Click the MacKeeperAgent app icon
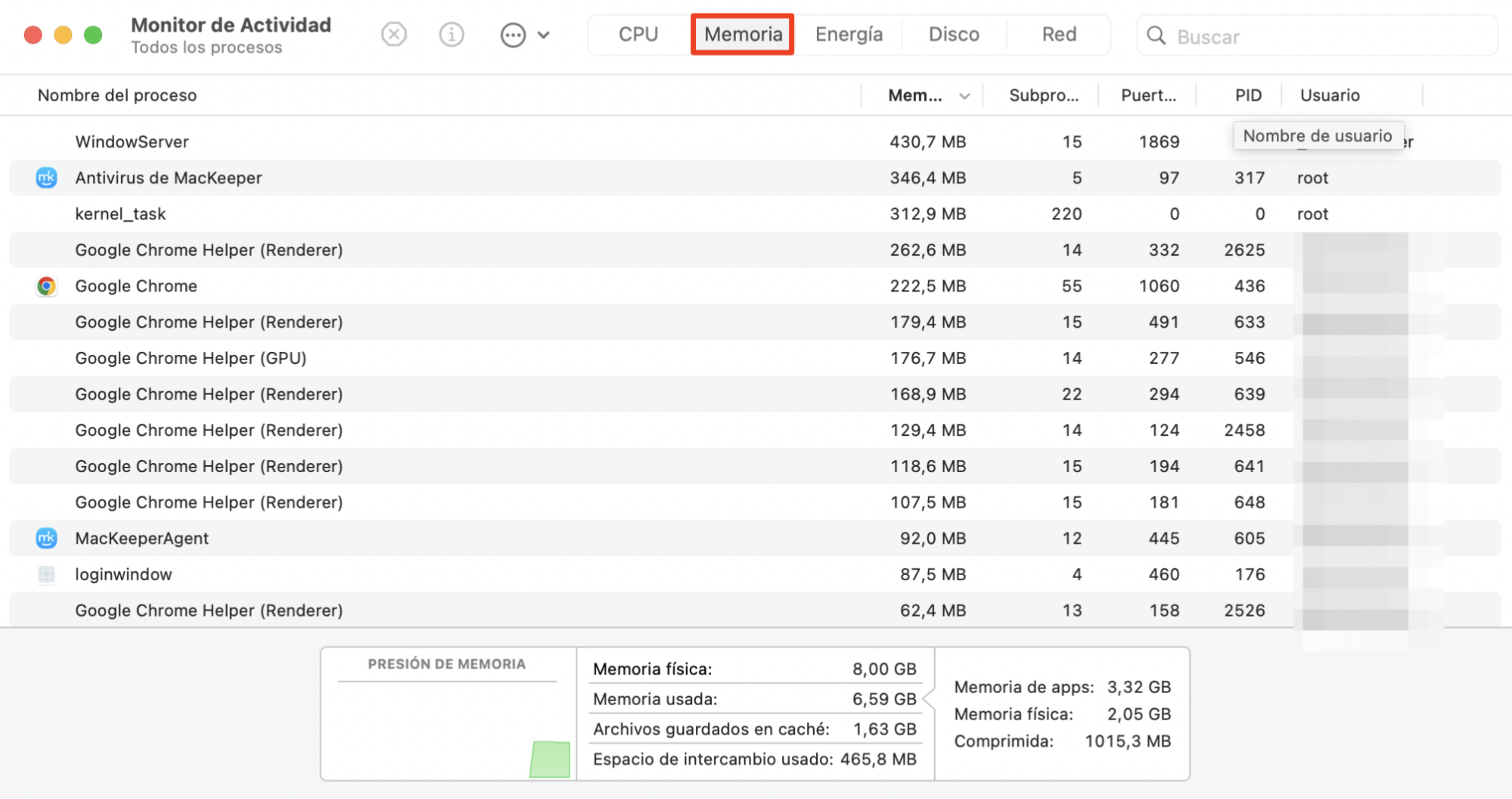This screenshot has height=799, width=1512. coord(46,538)
